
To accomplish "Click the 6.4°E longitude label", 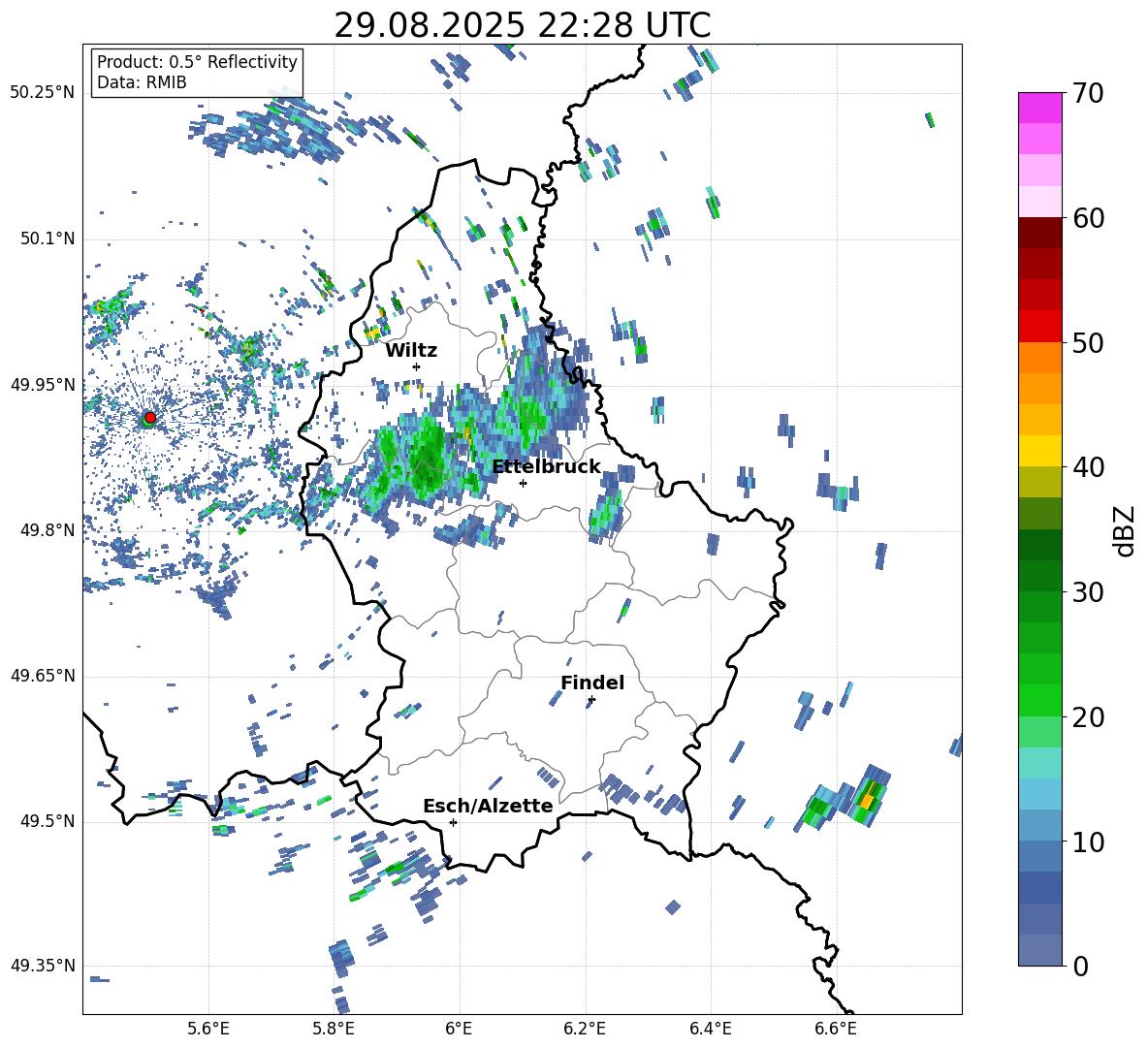I will click(710, 1029).
